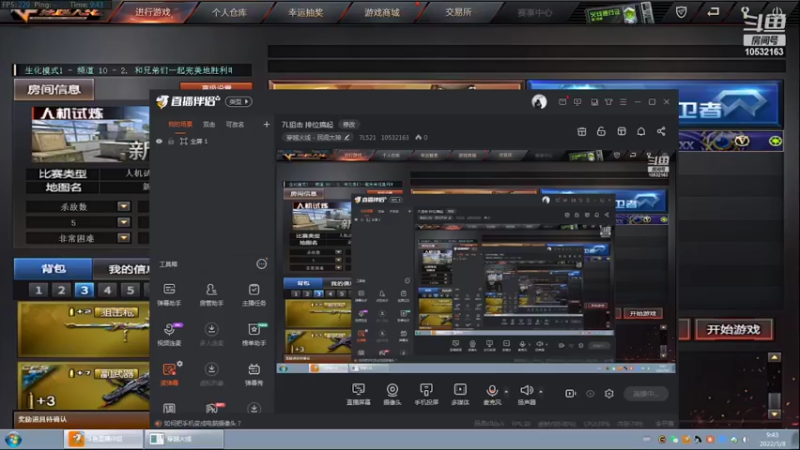Image resolution: width=800 pixels, height=450 pixels.
Task: Click the game window scrollbar up arrow
Action: point(774,357)
